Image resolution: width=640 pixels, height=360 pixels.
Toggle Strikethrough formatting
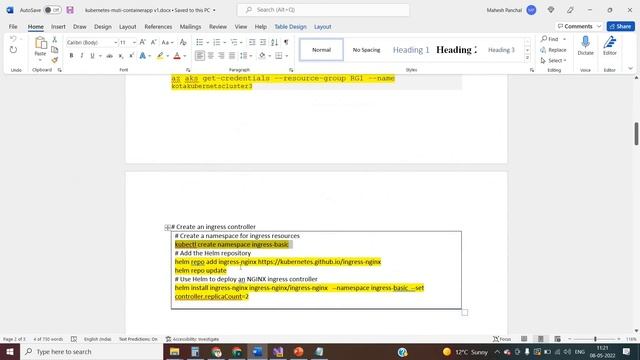coord(109,56)
